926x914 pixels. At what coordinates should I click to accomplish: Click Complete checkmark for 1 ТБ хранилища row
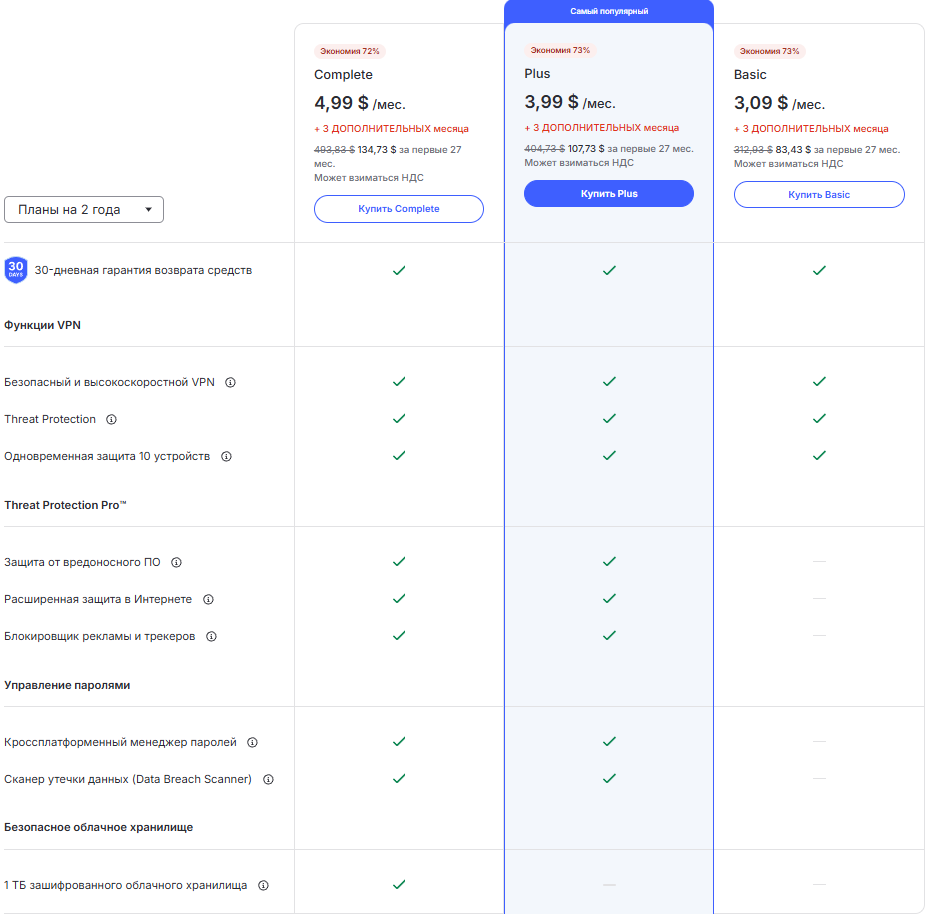click(x=399, y=884)
